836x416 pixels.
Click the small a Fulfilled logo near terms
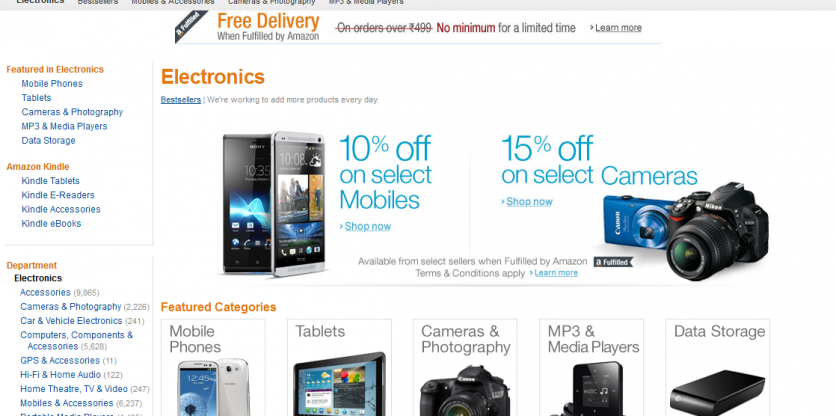click(x=613, y=262)
